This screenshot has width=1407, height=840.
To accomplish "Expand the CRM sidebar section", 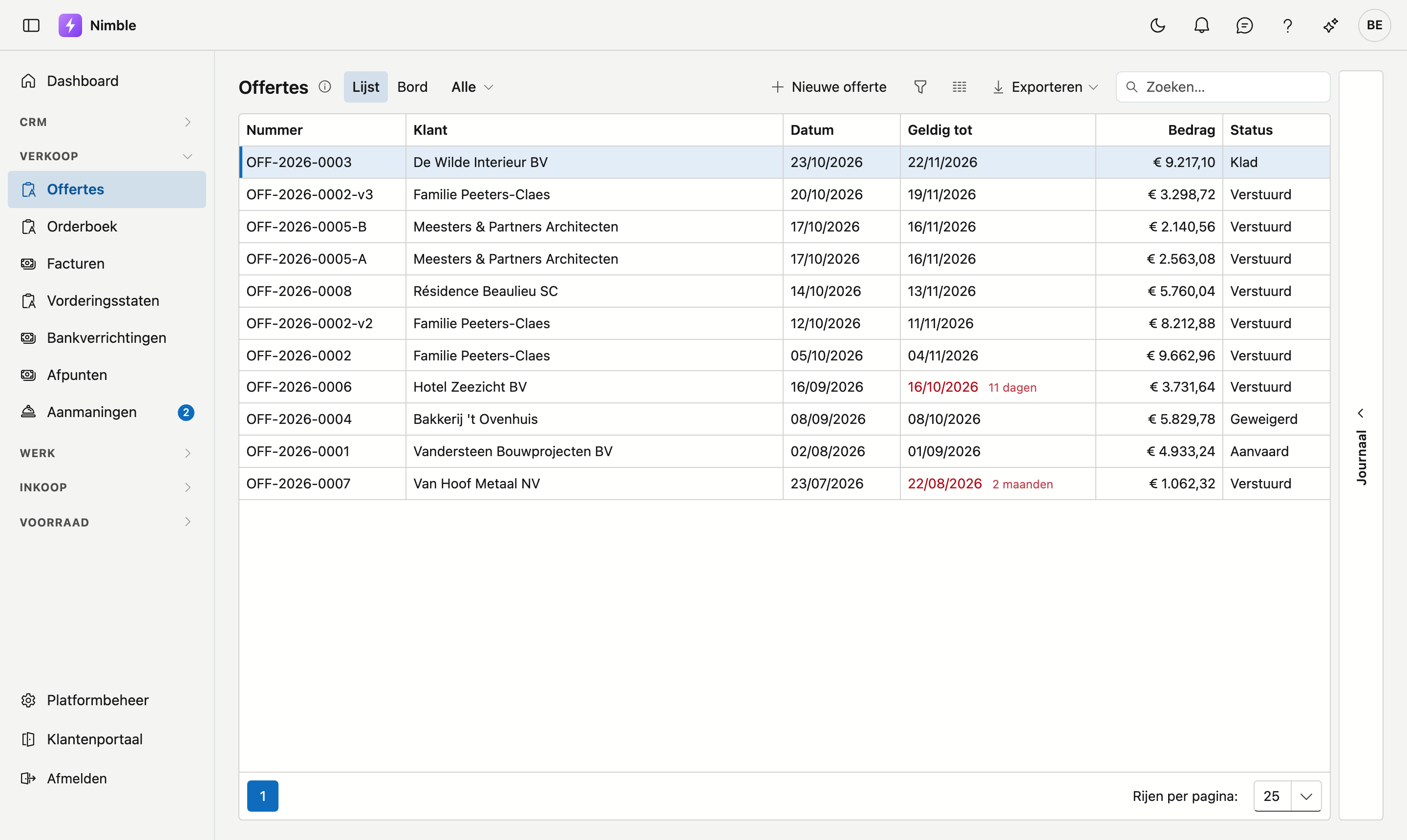I will [x=106, y=122].
